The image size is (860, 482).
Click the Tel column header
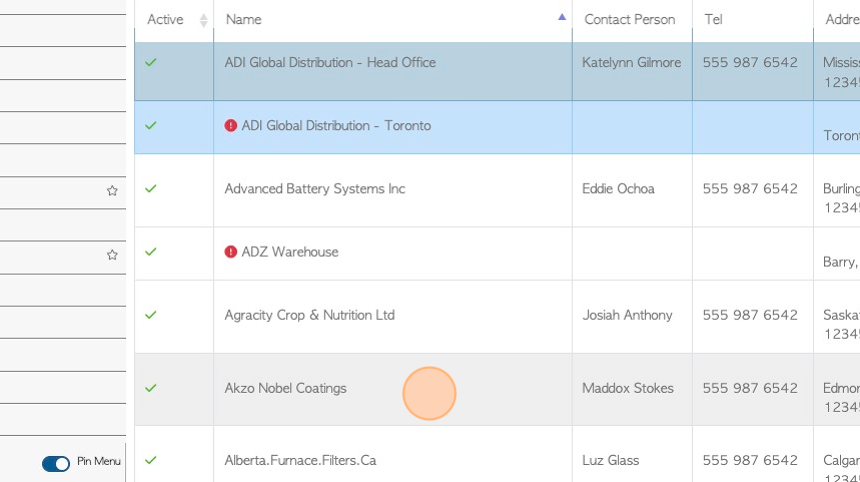click(713, 20)
